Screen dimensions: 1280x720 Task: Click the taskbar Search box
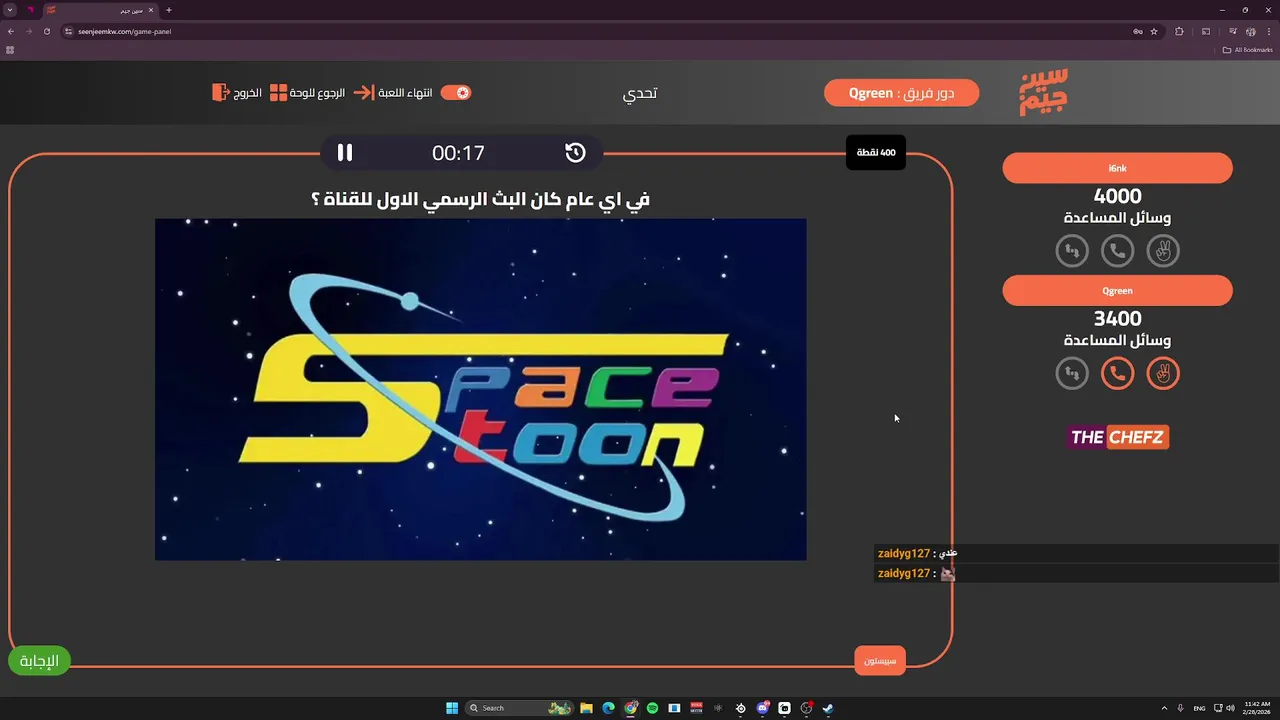[x=520, y=708]
